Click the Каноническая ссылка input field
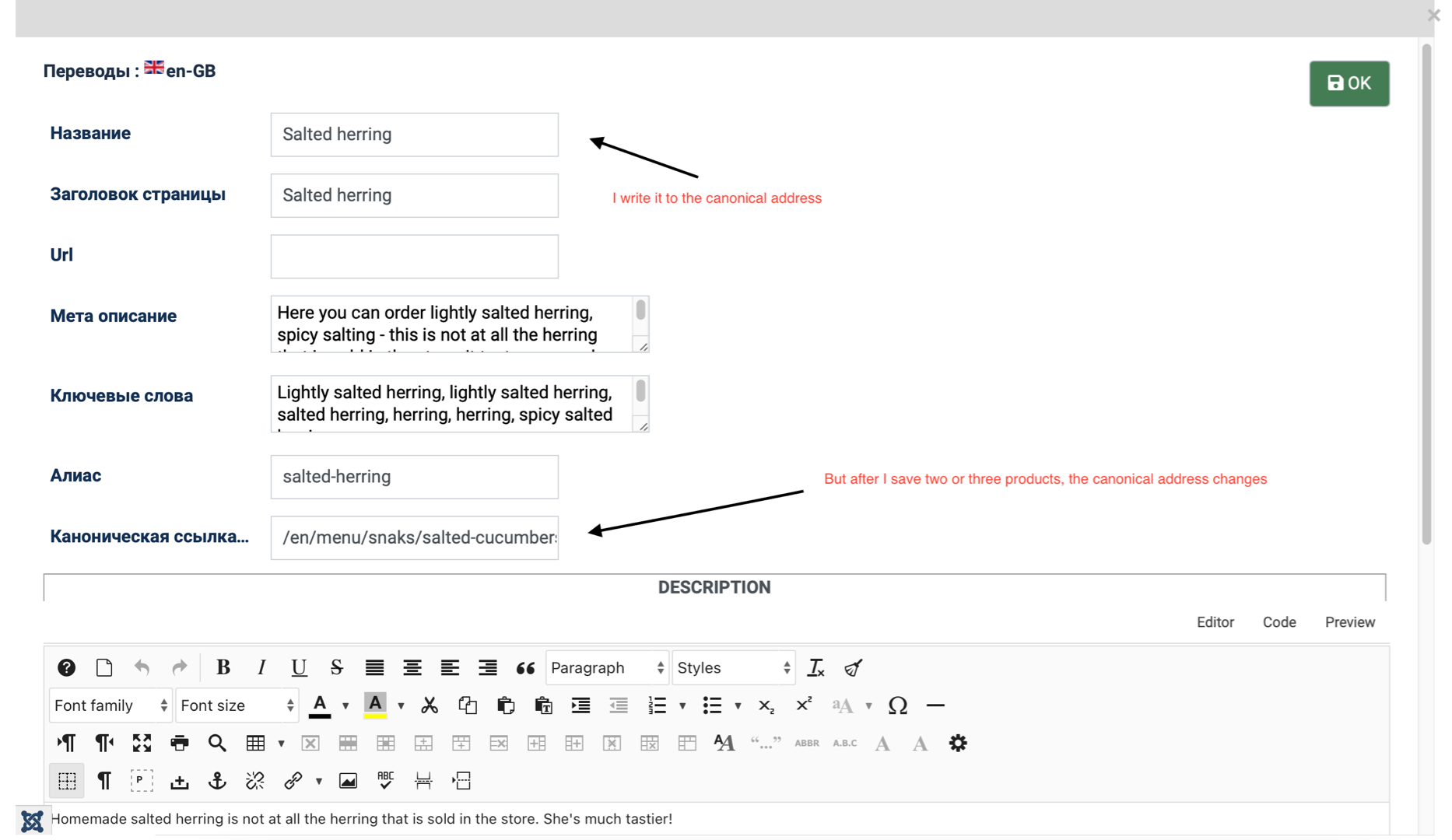The image size is (1452, 840). (415, 537)
